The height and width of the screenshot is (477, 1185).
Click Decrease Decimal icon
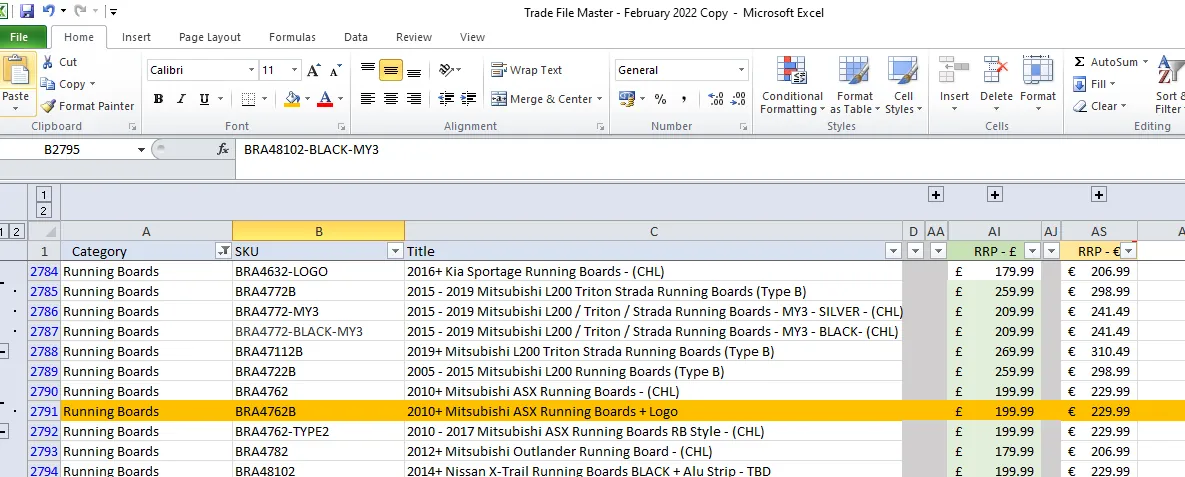(x=739, y=99)
